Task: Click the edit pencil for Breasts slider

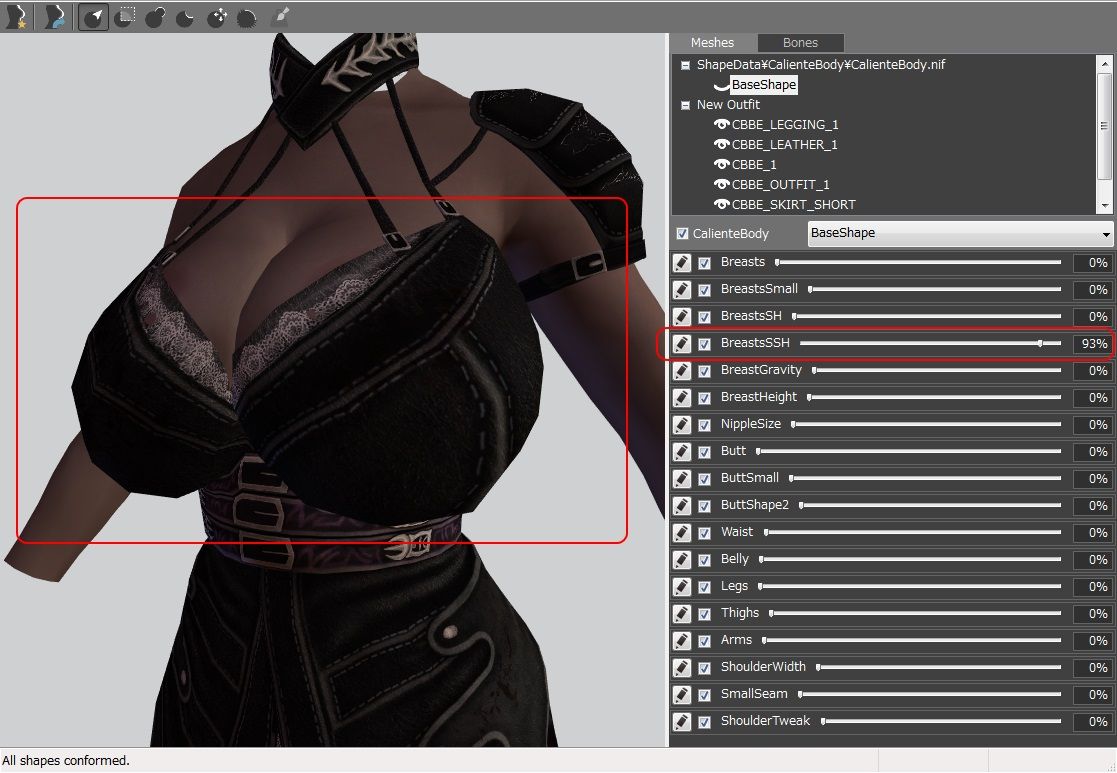Action: coord(682,263)
